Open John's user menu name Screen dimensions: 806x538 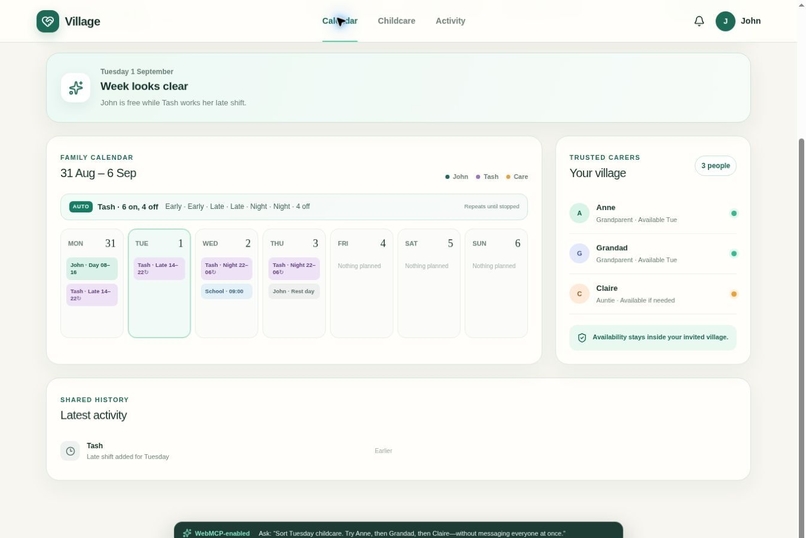[x=750, y=21]
